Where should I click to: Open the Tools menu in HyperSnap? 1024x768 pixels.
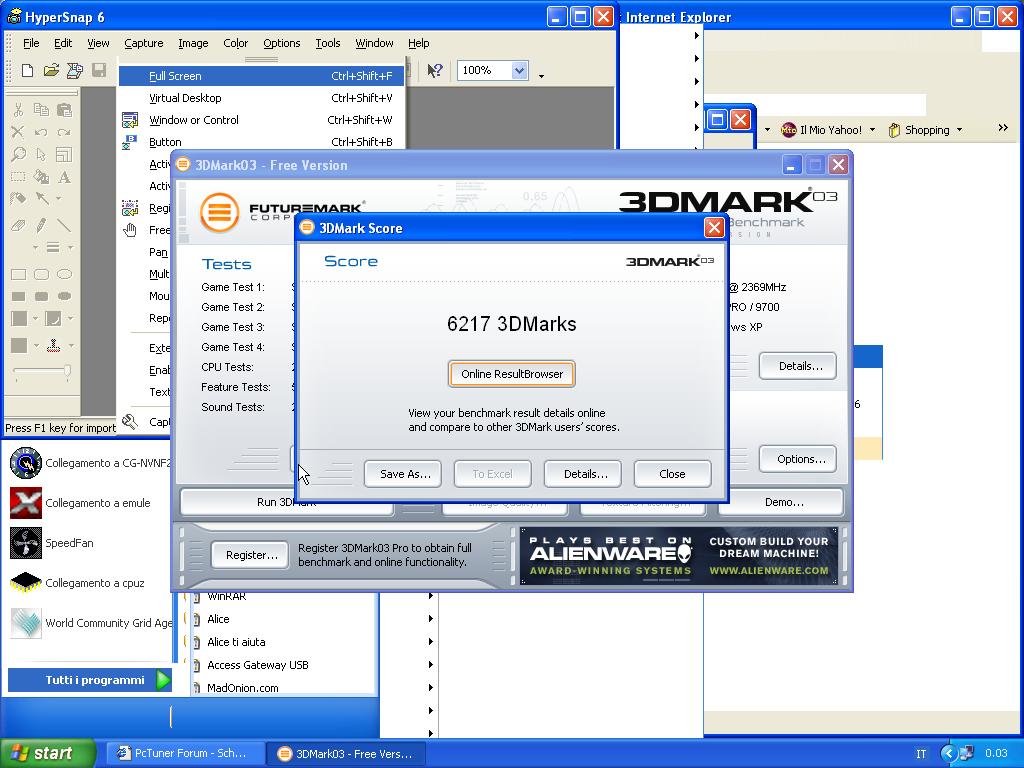tap(328, 43)
